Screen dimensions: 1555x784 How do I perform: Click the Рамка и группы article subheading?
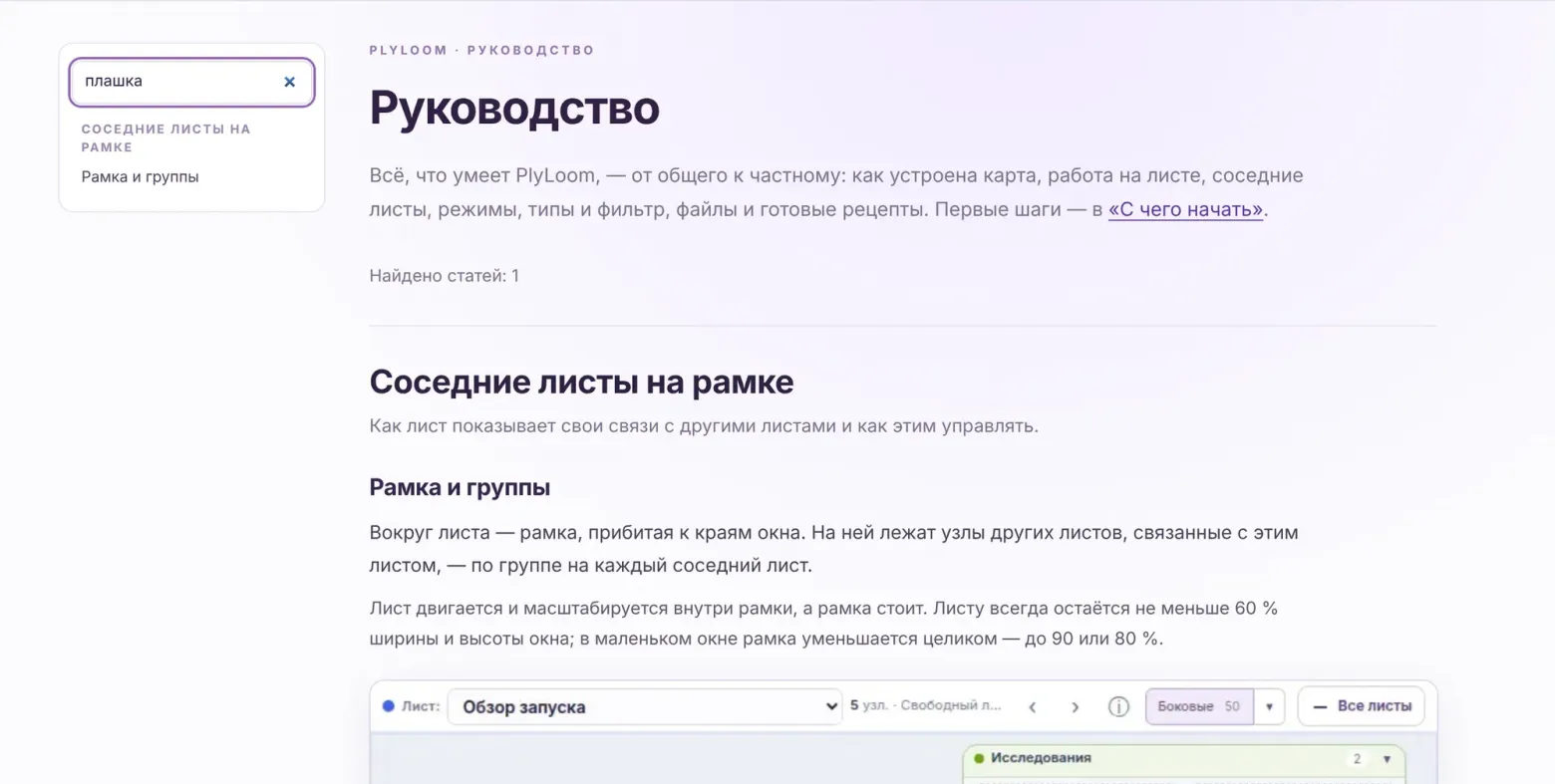(x=460, y=487)
